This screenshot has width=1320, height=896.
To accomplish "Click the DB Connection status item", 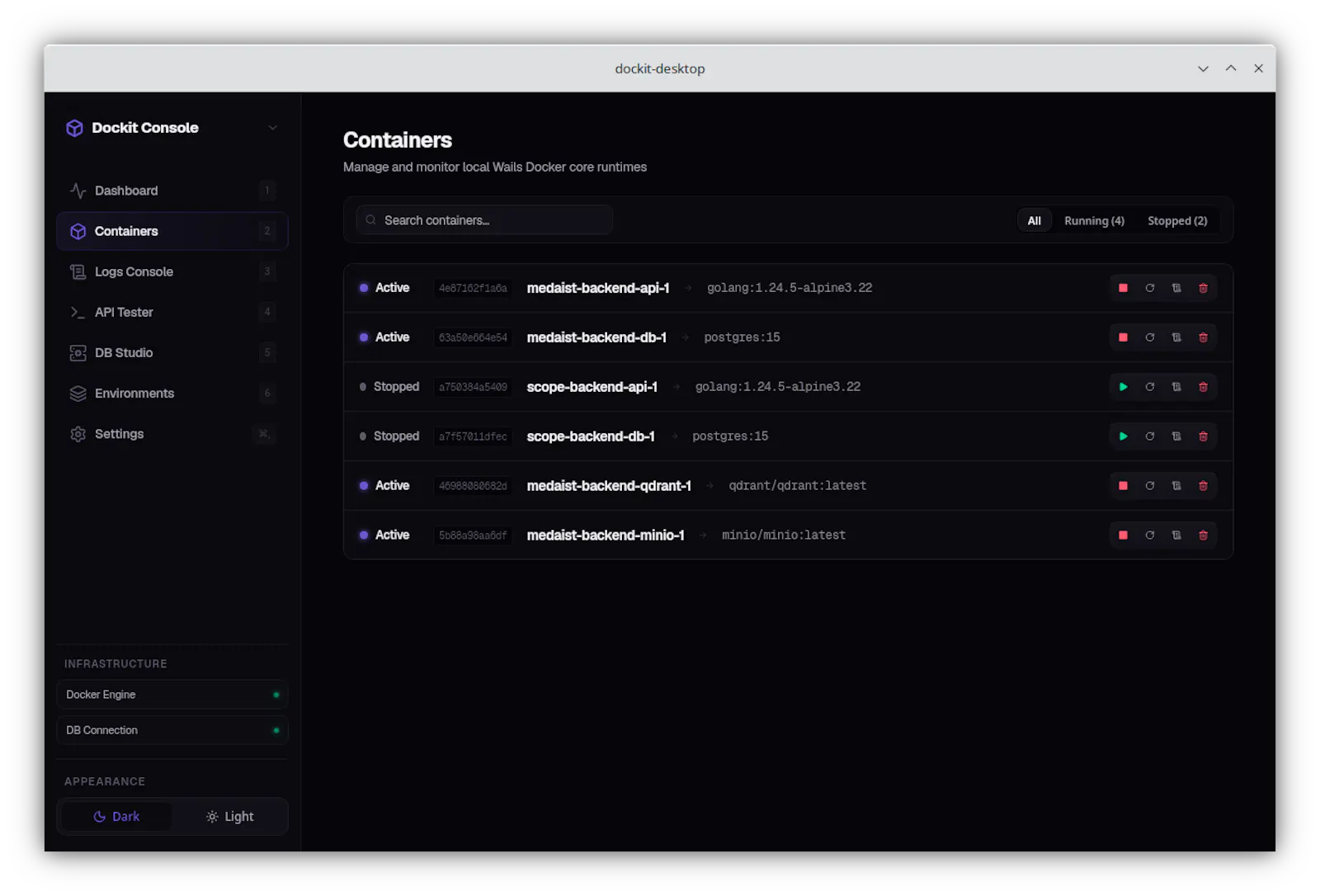I will tap(172, 730).
